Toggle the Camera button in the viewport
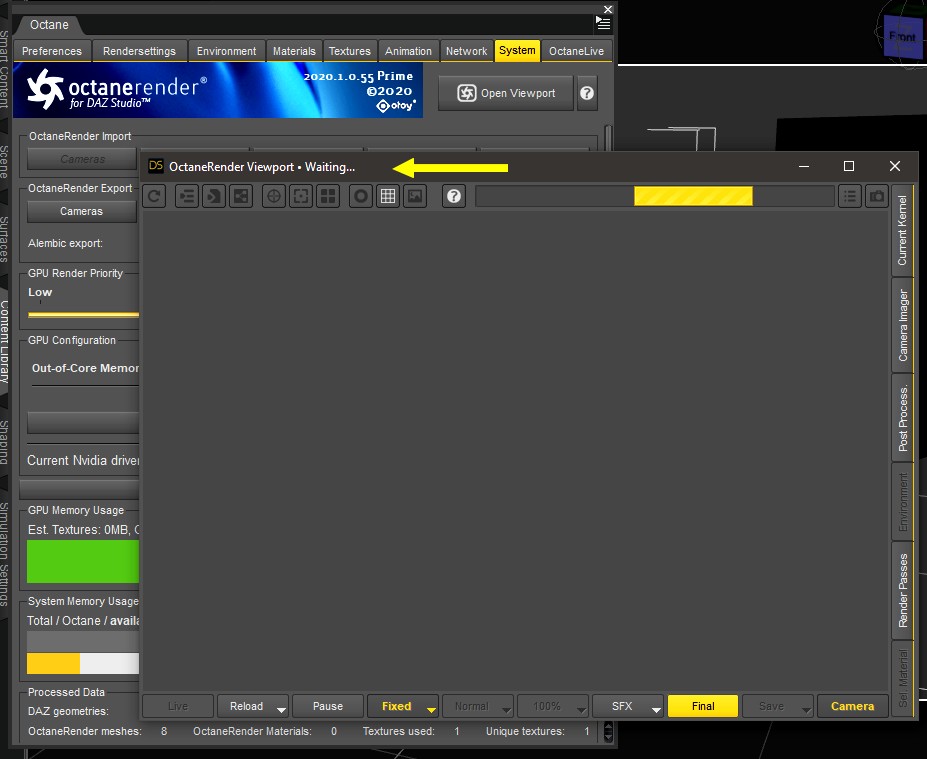This screenshot has width=927, height=759. [x=853, y=706]
